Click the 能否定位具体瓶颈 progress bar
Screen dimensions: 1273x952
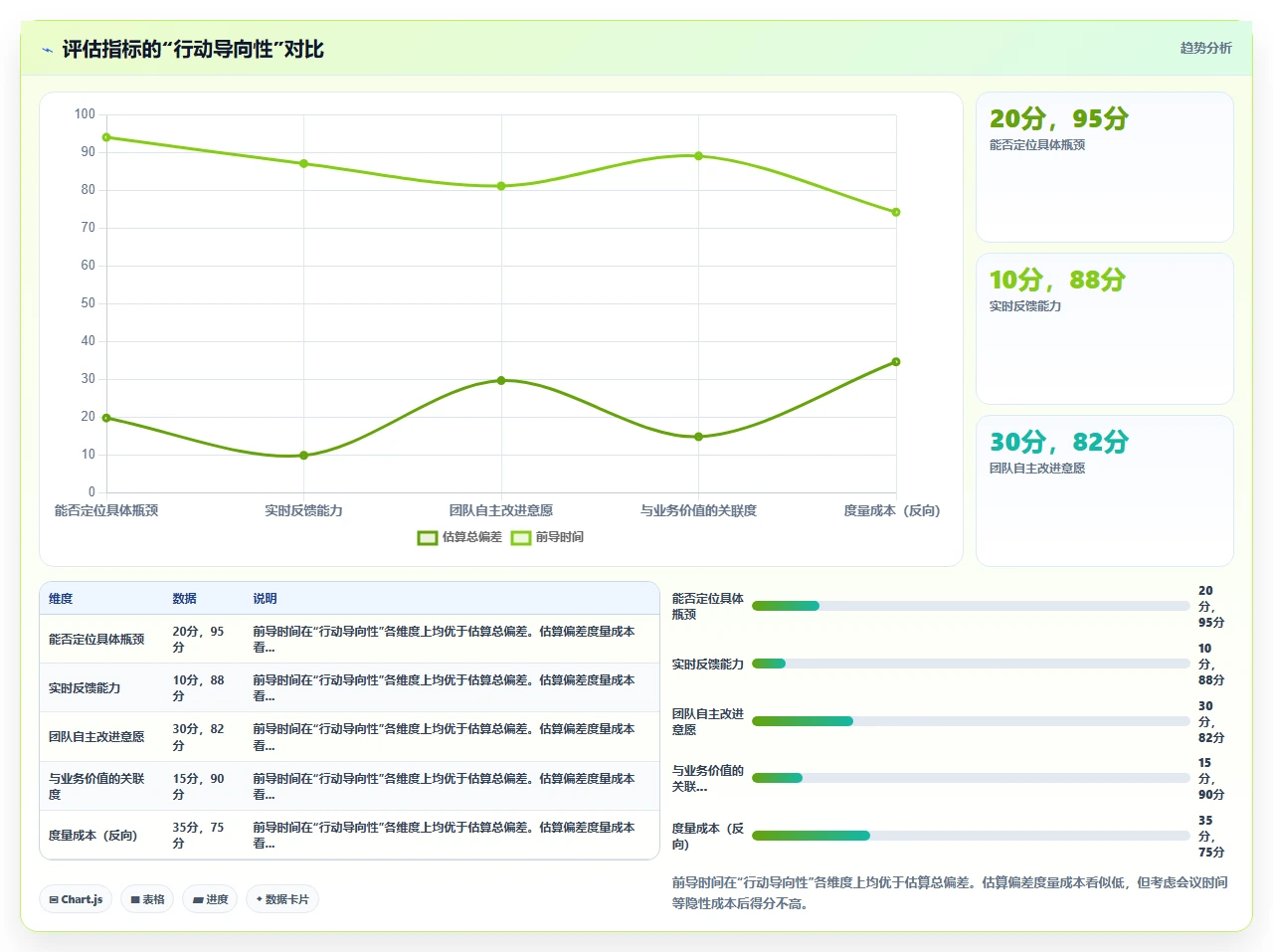(x=971, y=606)
